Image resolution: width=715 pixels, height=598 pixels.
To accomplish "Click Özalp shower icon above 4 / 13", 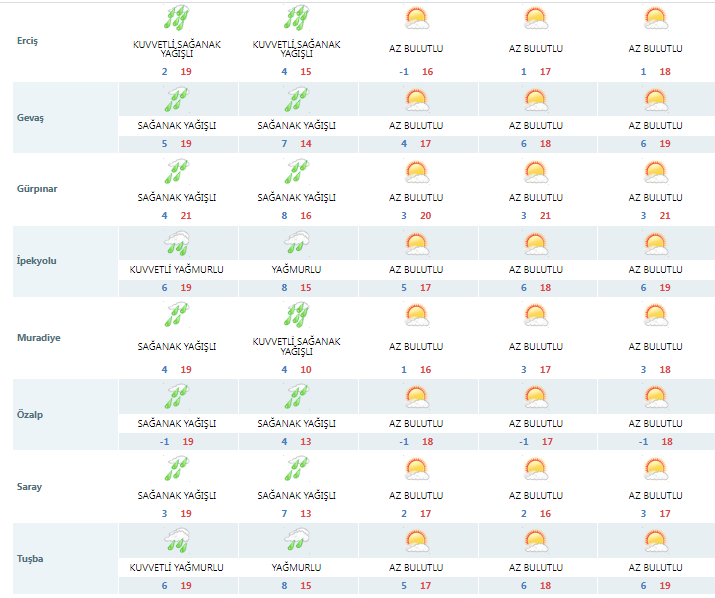I will tap(297, 395).
